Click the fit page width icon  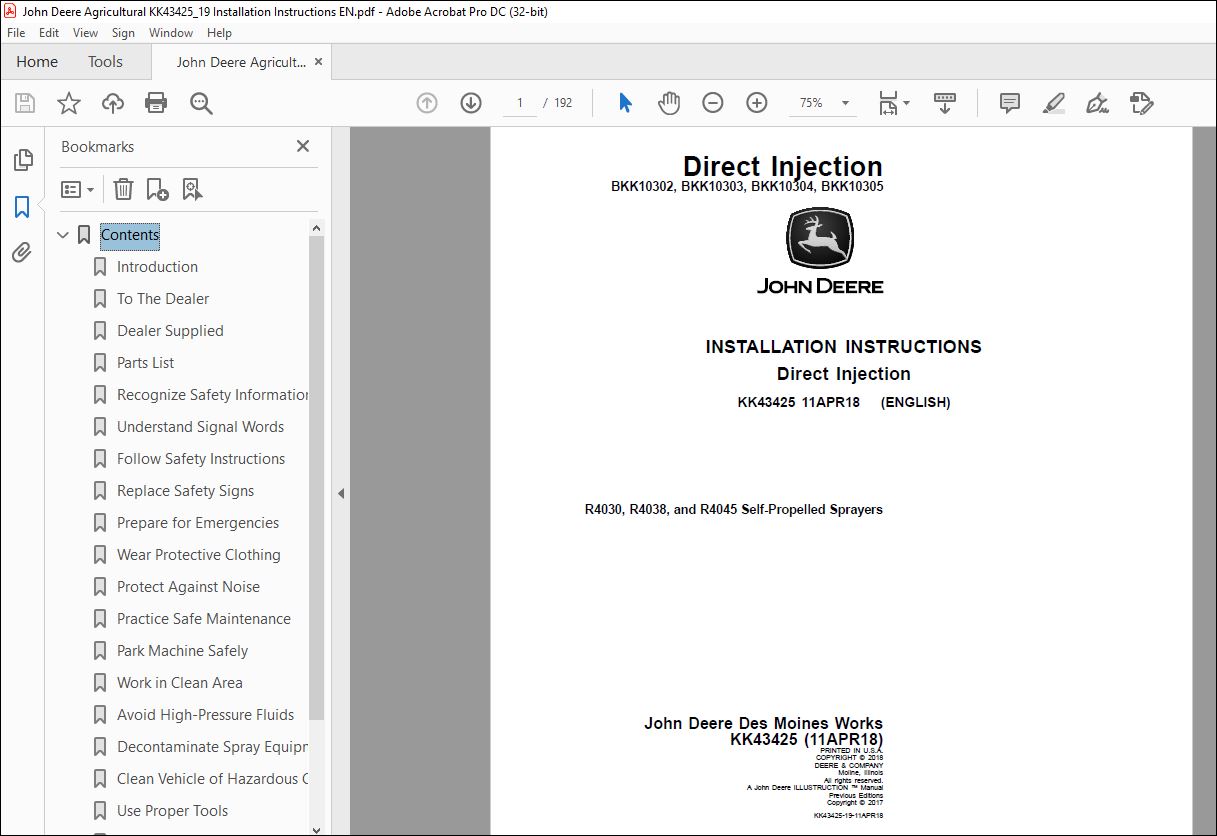888,103
